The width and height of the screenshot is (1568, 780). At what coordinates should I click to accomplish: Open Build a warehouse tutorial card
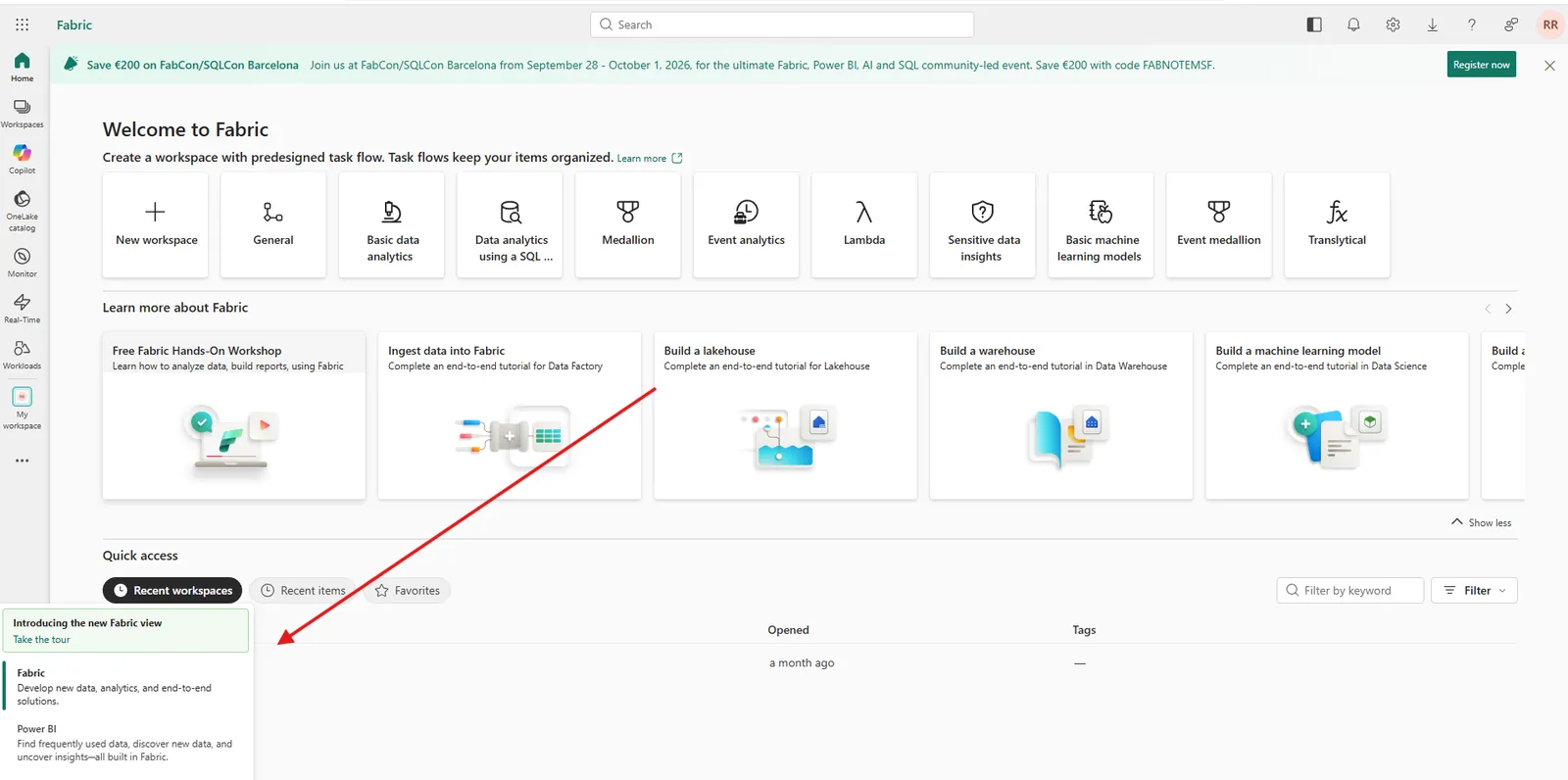(1061, 415)
